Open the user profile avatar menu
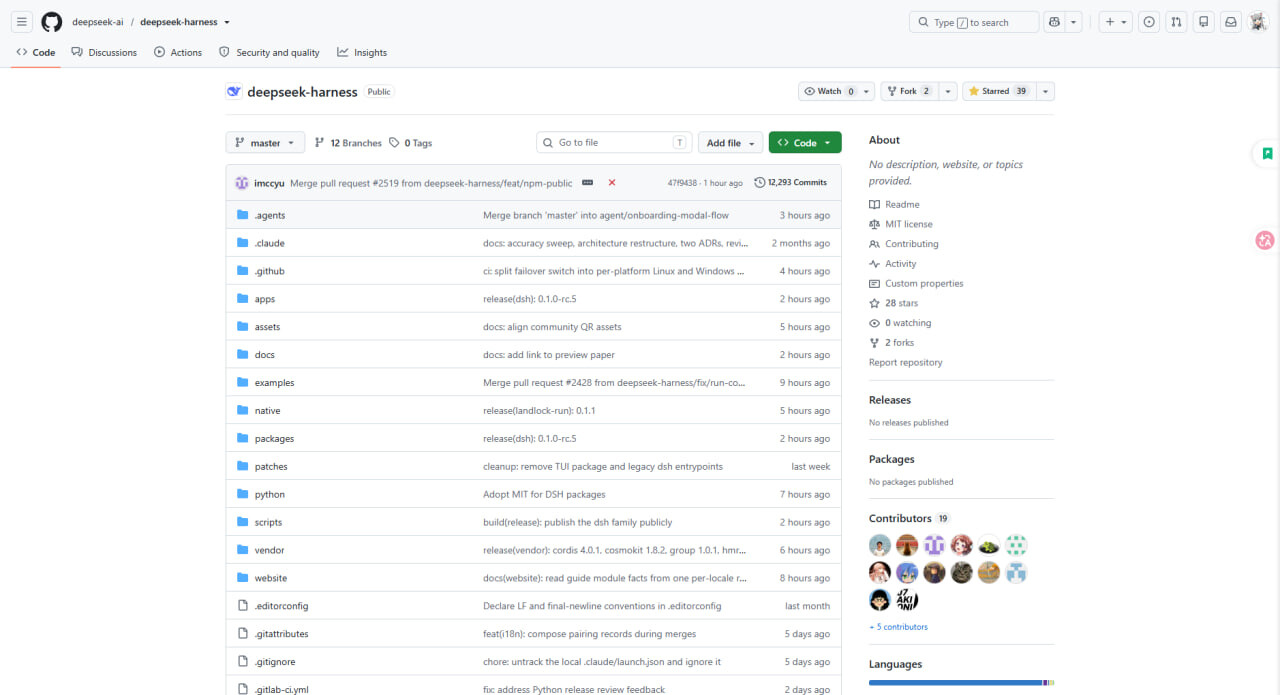The image size is (1280, 695). [x=1258, y=22]
